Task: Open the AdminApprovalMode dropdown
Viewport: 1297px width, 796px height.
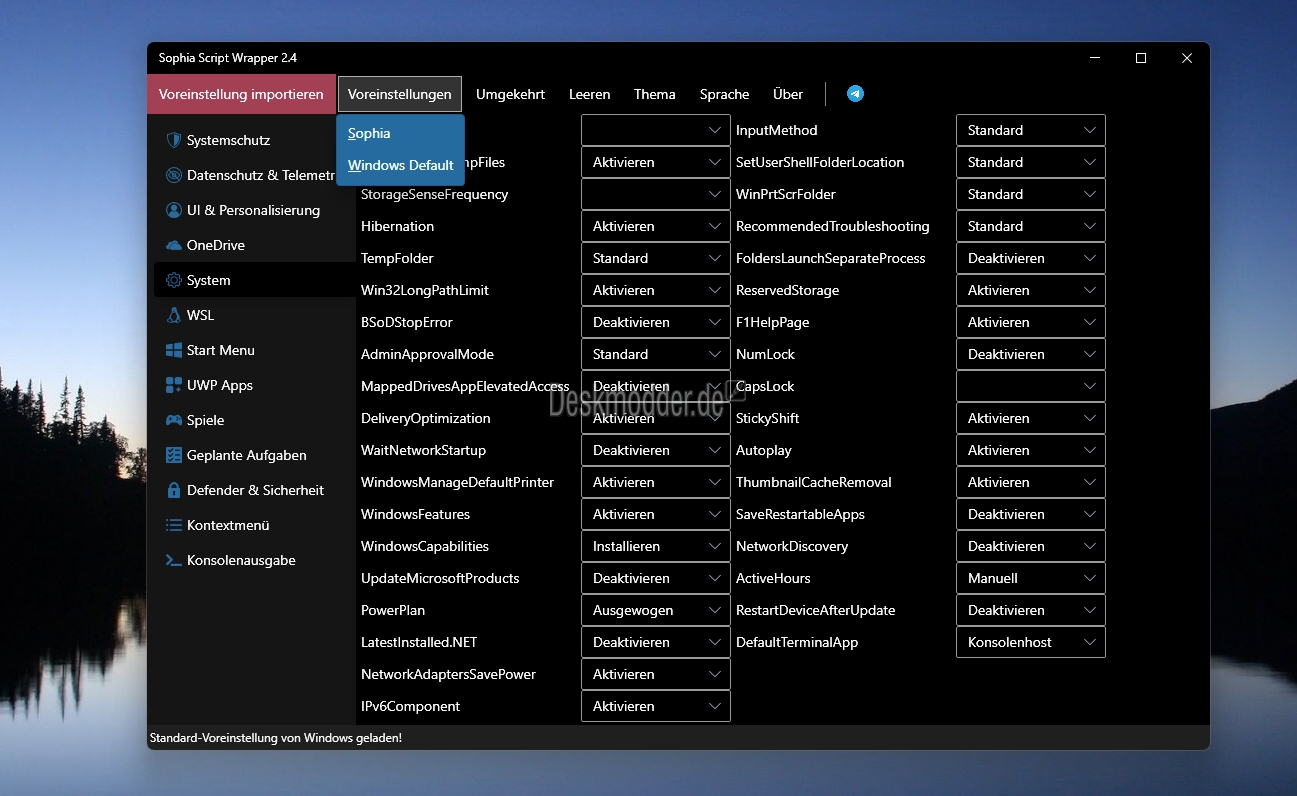Action: click(656, 354)
